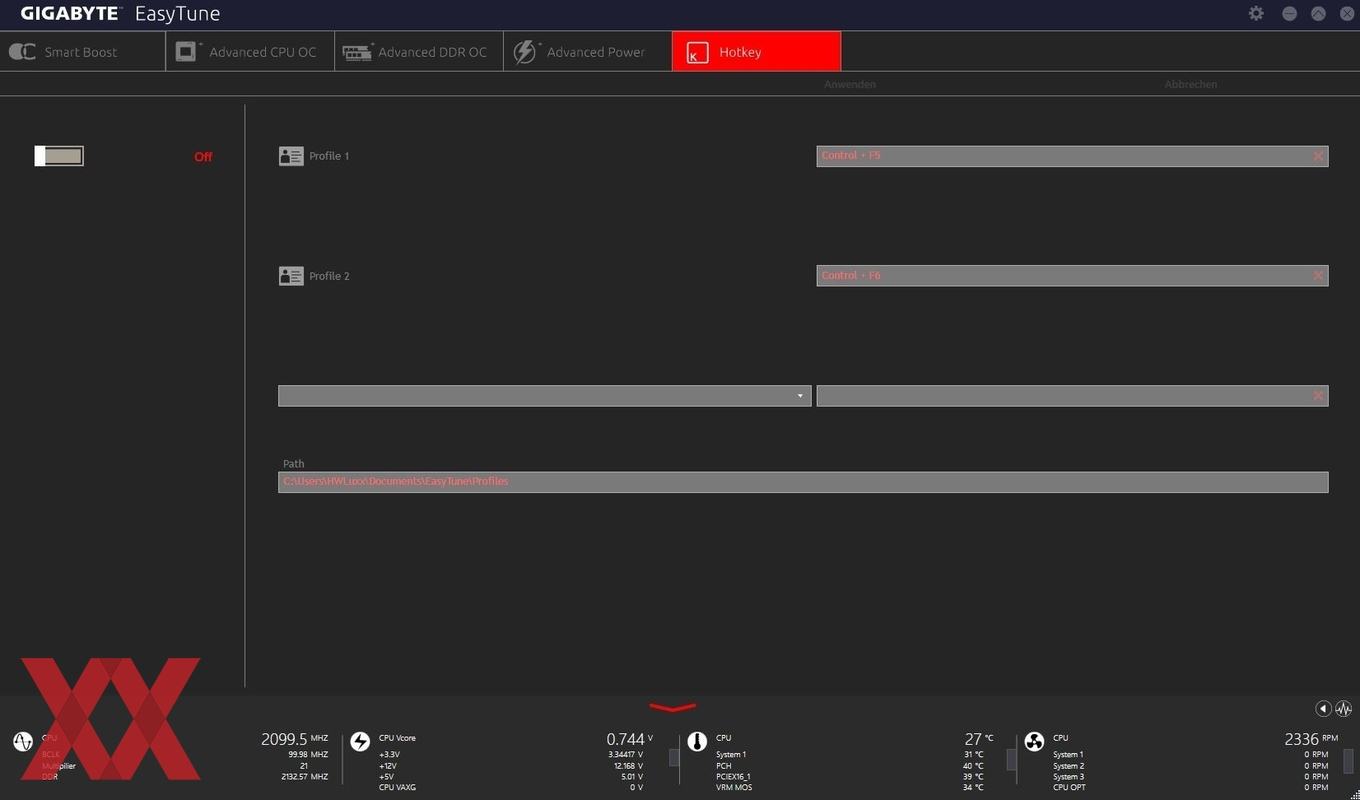1360x800 pixels.
Task: Select the Hotkey tab
Action: (x=756, y=52)
